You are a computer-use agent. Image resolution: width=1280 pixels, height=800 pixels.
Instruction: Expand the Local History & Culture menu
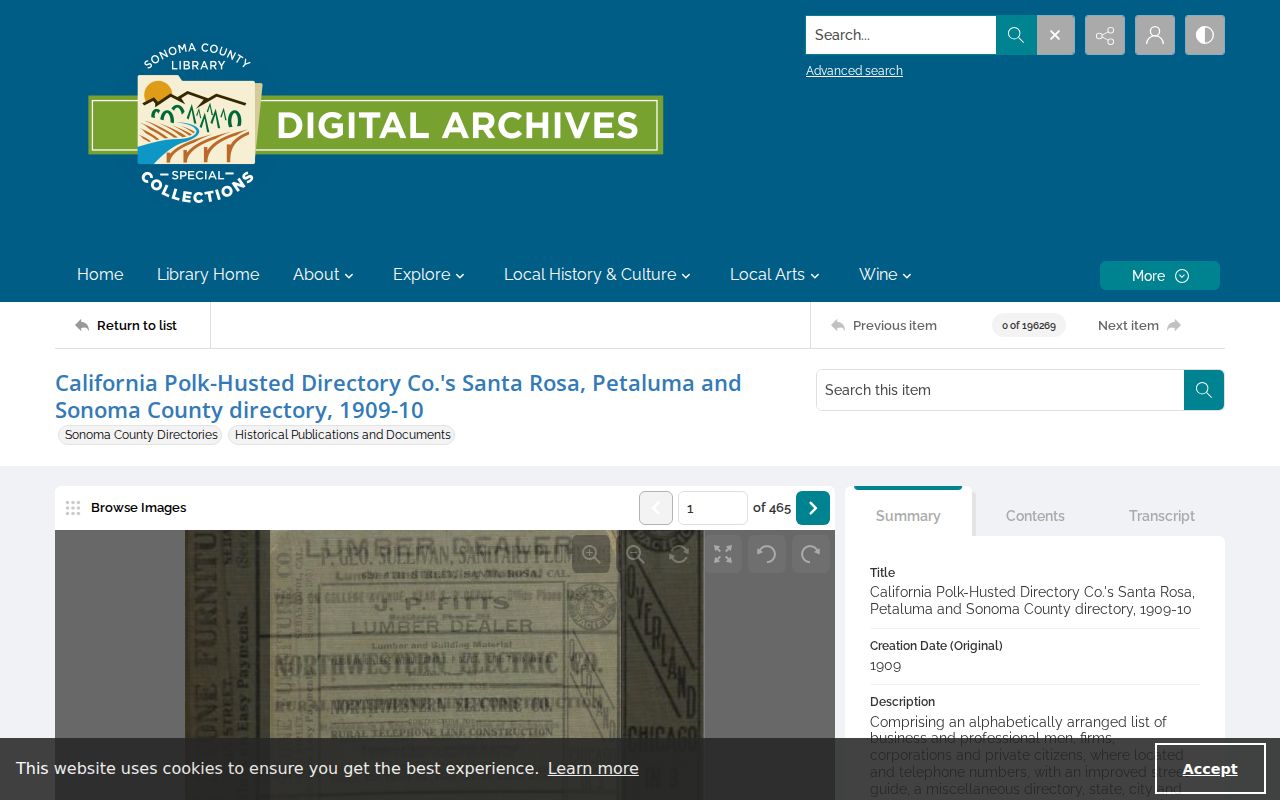pos(597,275)
